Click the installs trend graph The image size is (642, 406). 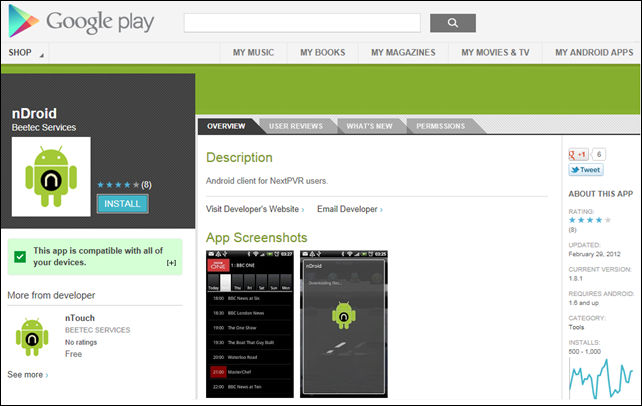coord(601,379)
